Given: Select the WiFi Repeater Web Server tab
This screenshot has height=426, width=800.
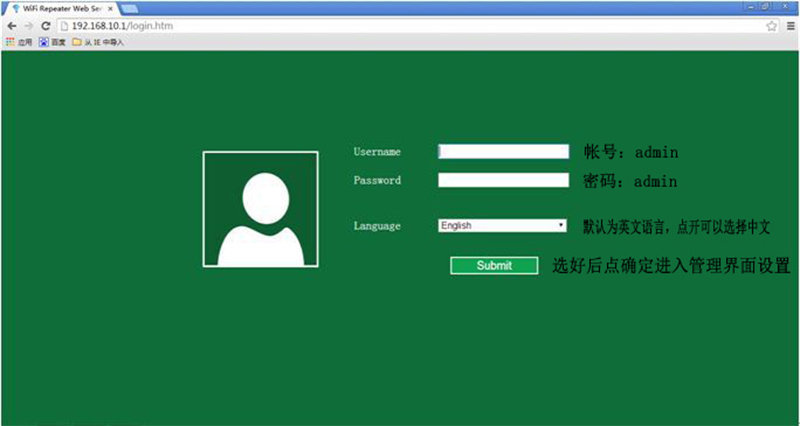Looking at the screenshot, I should pos(60,9).
